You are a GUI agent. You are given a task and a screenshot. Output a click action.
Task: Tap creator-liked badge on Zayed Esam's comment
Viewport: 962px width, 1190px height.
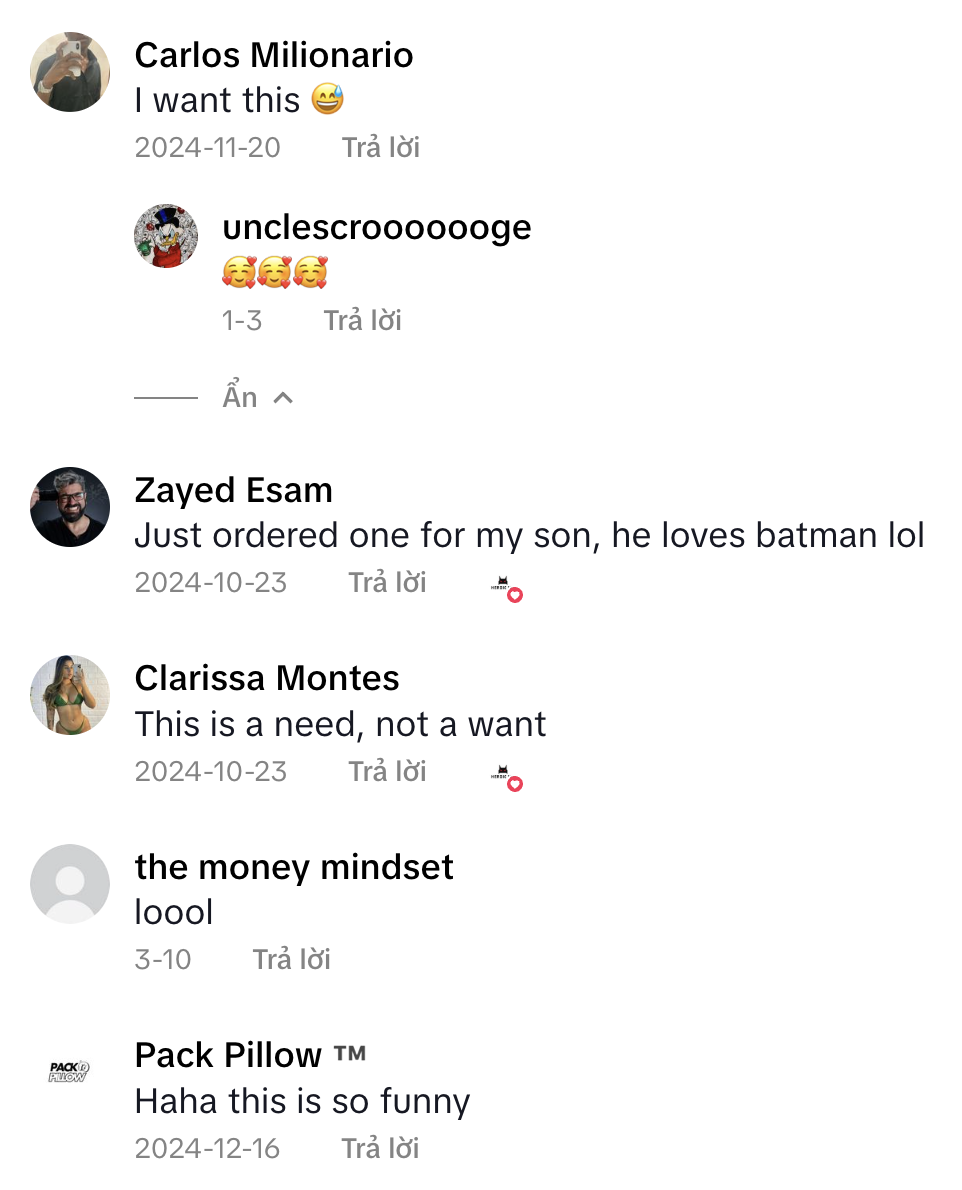tap(507, 589)
